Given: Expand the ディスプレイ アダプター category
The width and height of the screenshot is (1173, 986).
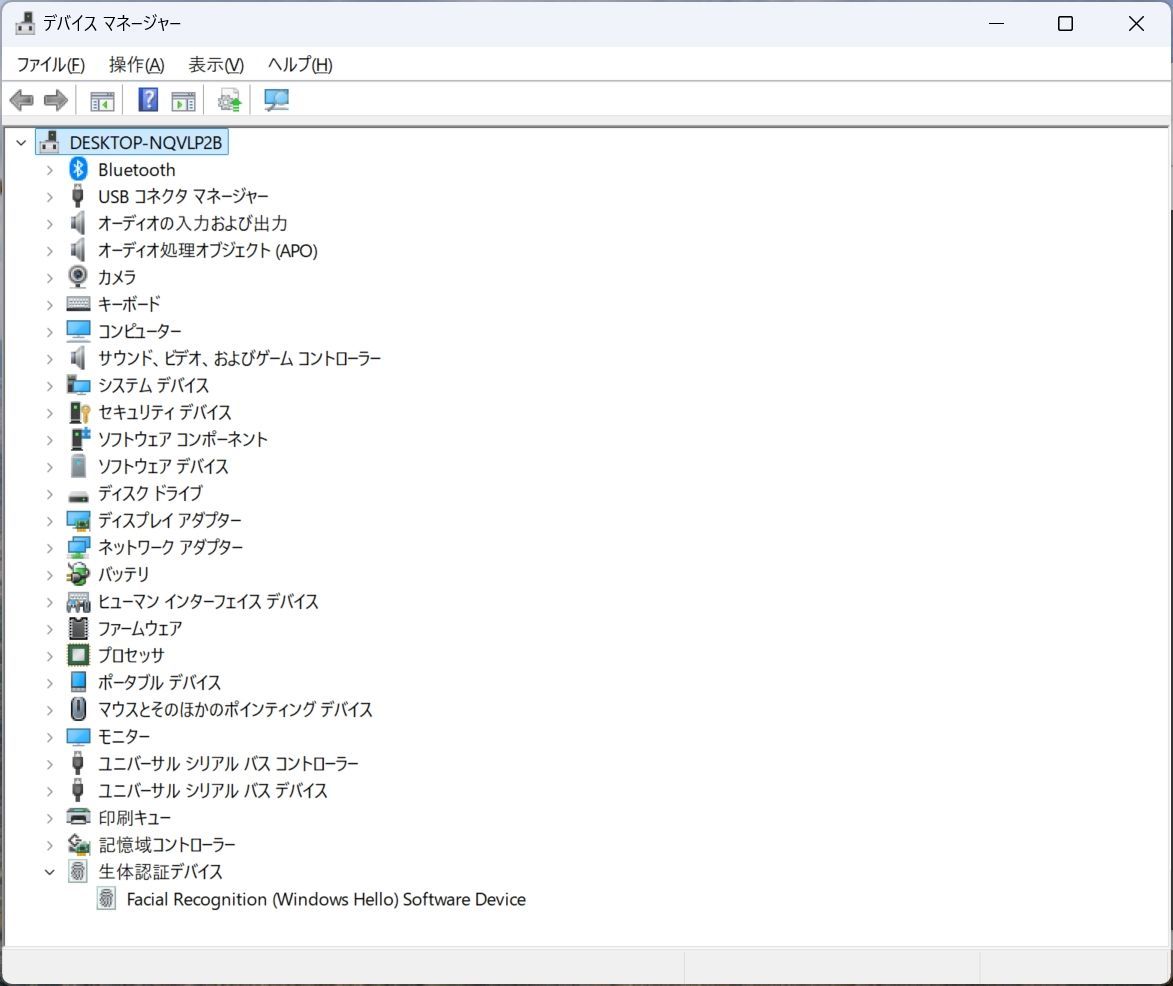Looking at the screenshot, I should pos(50,520).
